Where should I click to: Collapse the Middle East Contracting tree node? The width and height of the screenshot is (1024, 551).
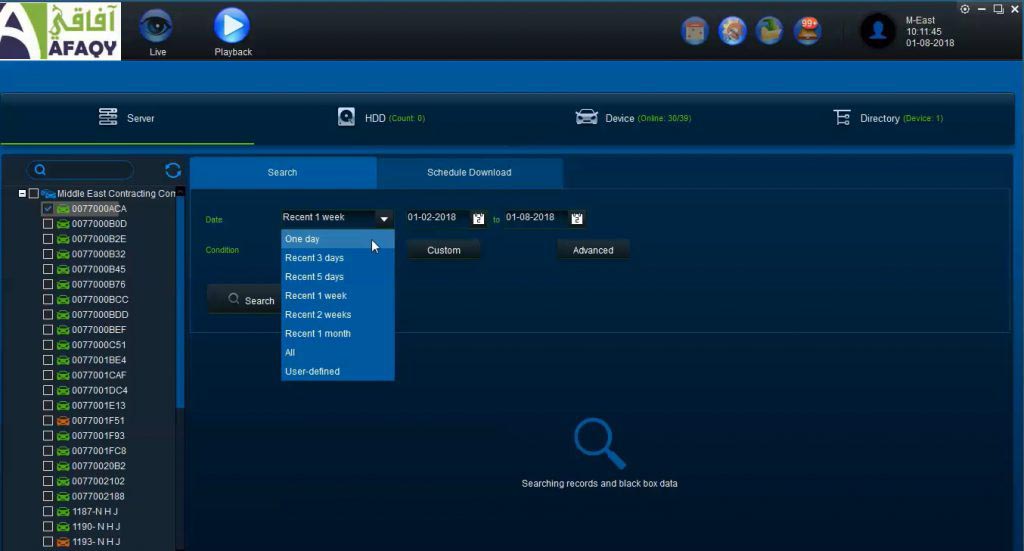pos(22,194)
